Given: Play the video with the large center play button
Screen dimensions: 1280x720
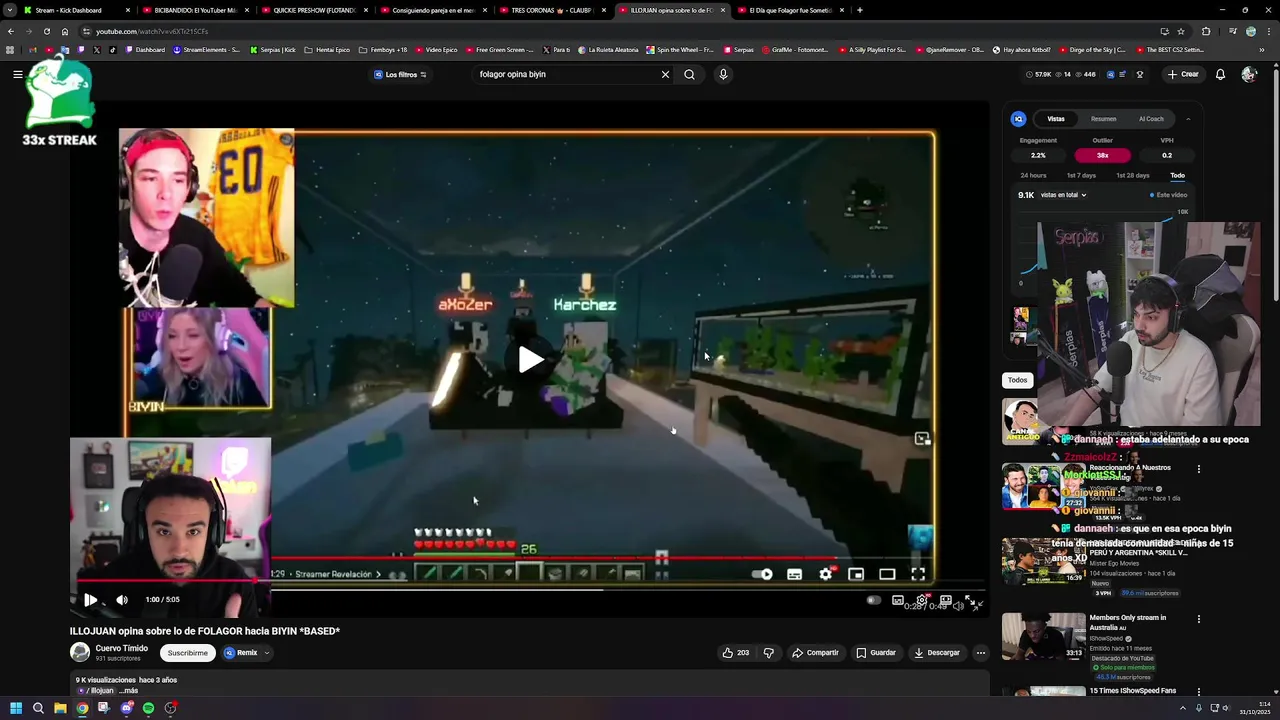Looking at the screenshot, I should click(x=530, y=360).
